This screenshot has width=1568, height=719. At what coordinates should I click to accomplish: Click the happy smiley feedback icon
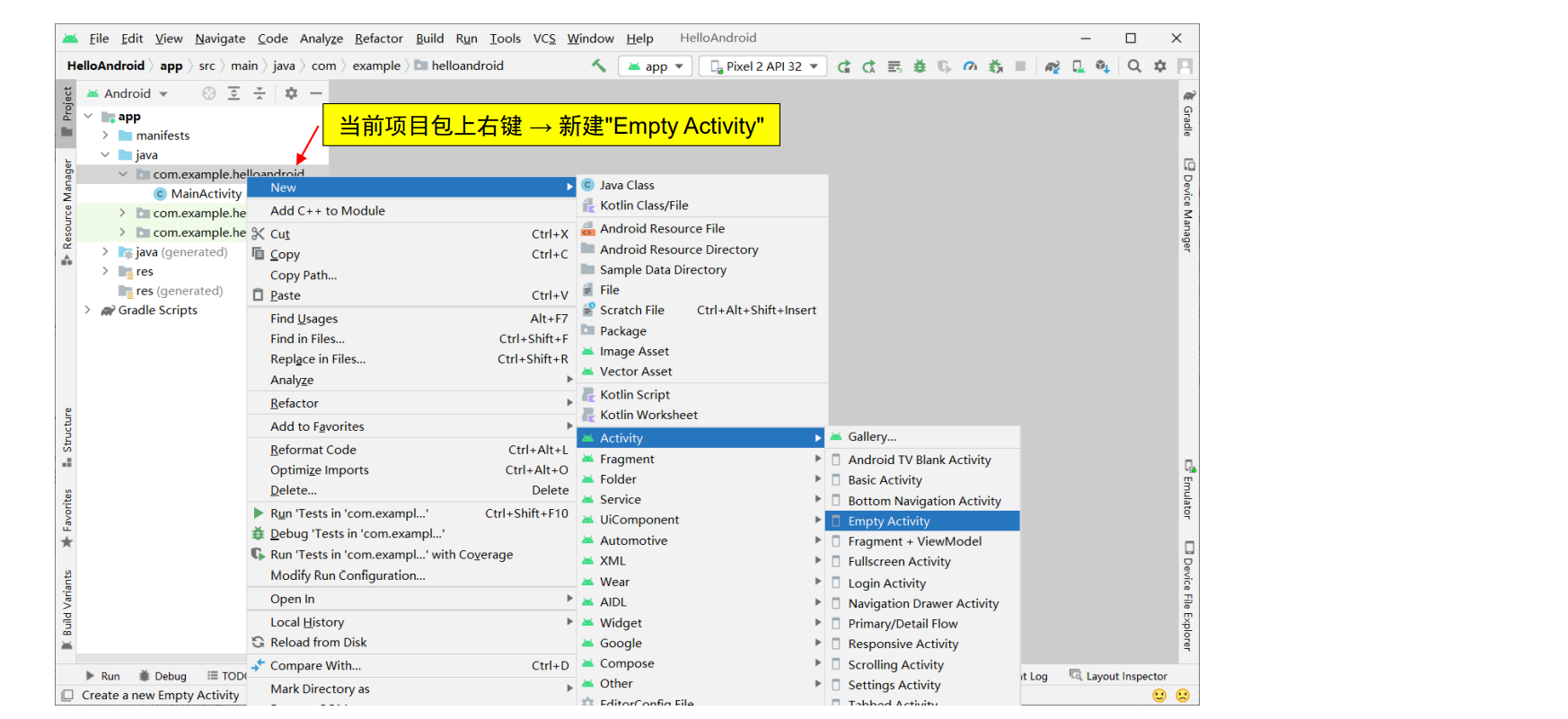[x=1159, y=695]
